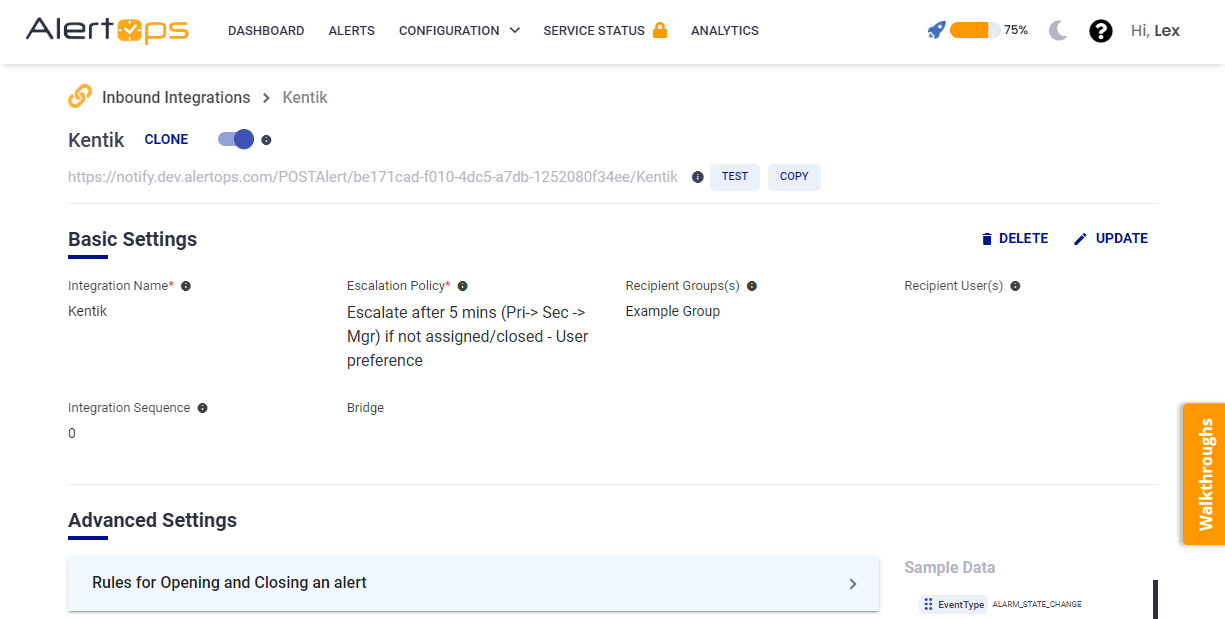
Task: Click info icon next to integration URL
Action: coord(698,177)
